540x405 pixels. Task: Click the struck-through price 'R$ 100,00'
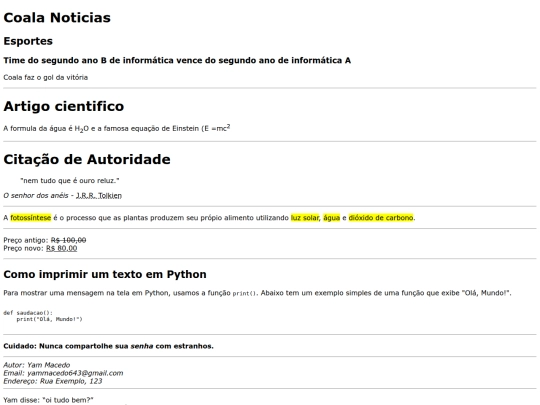click(69, 240)
